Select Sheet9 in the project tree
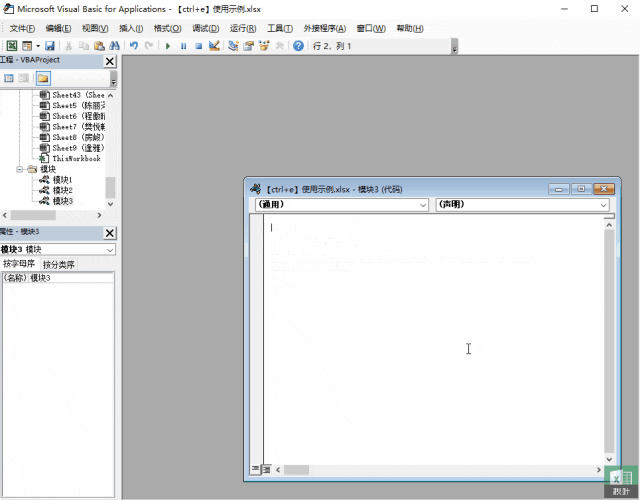Viewport: 640px width, 500px height. click(x=72, y=148)
